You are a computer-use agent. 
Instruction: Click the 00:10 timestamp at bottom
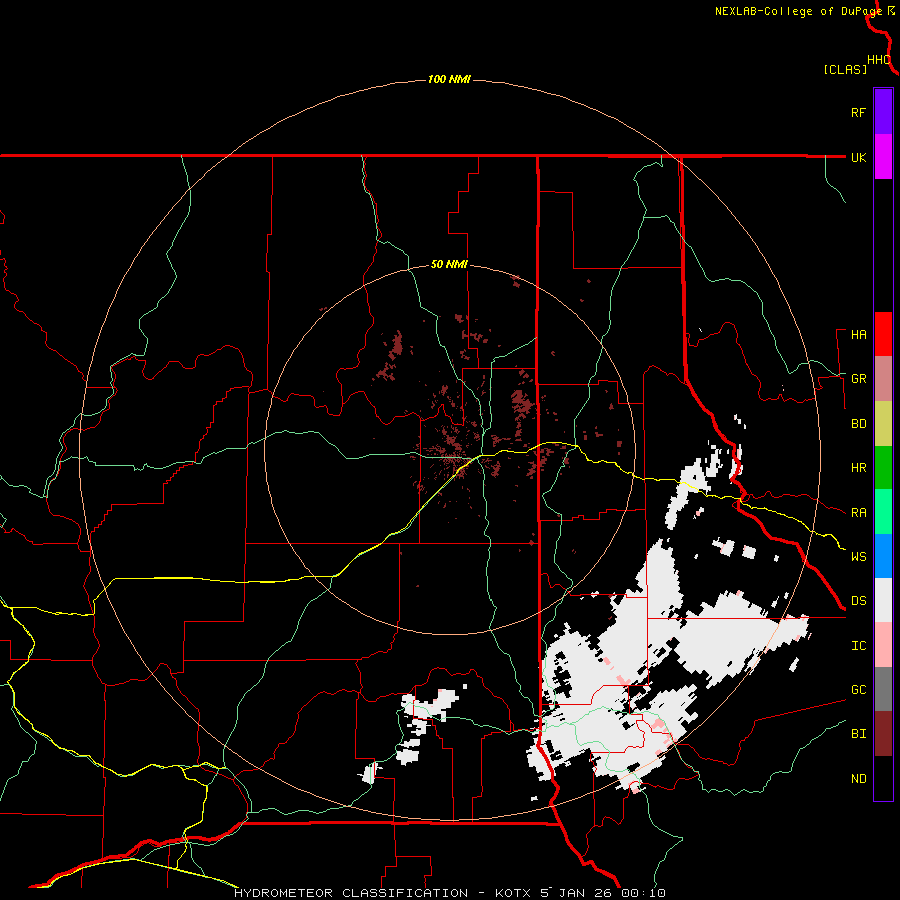[x=646, y=893]
